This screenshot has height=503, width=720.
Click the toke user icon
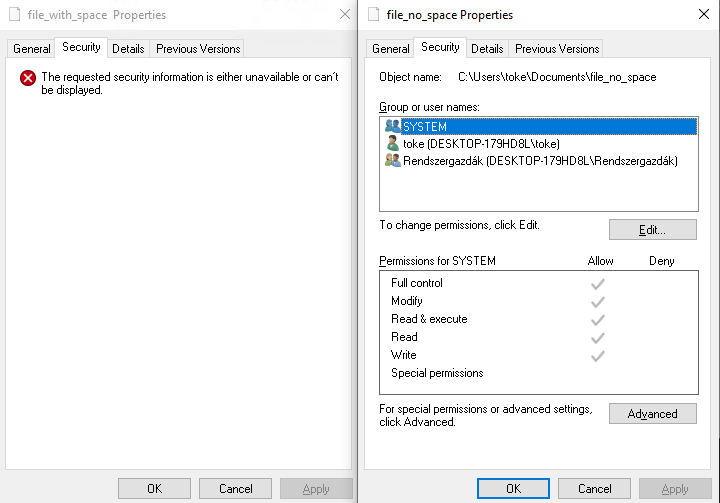tap(392, 144)
